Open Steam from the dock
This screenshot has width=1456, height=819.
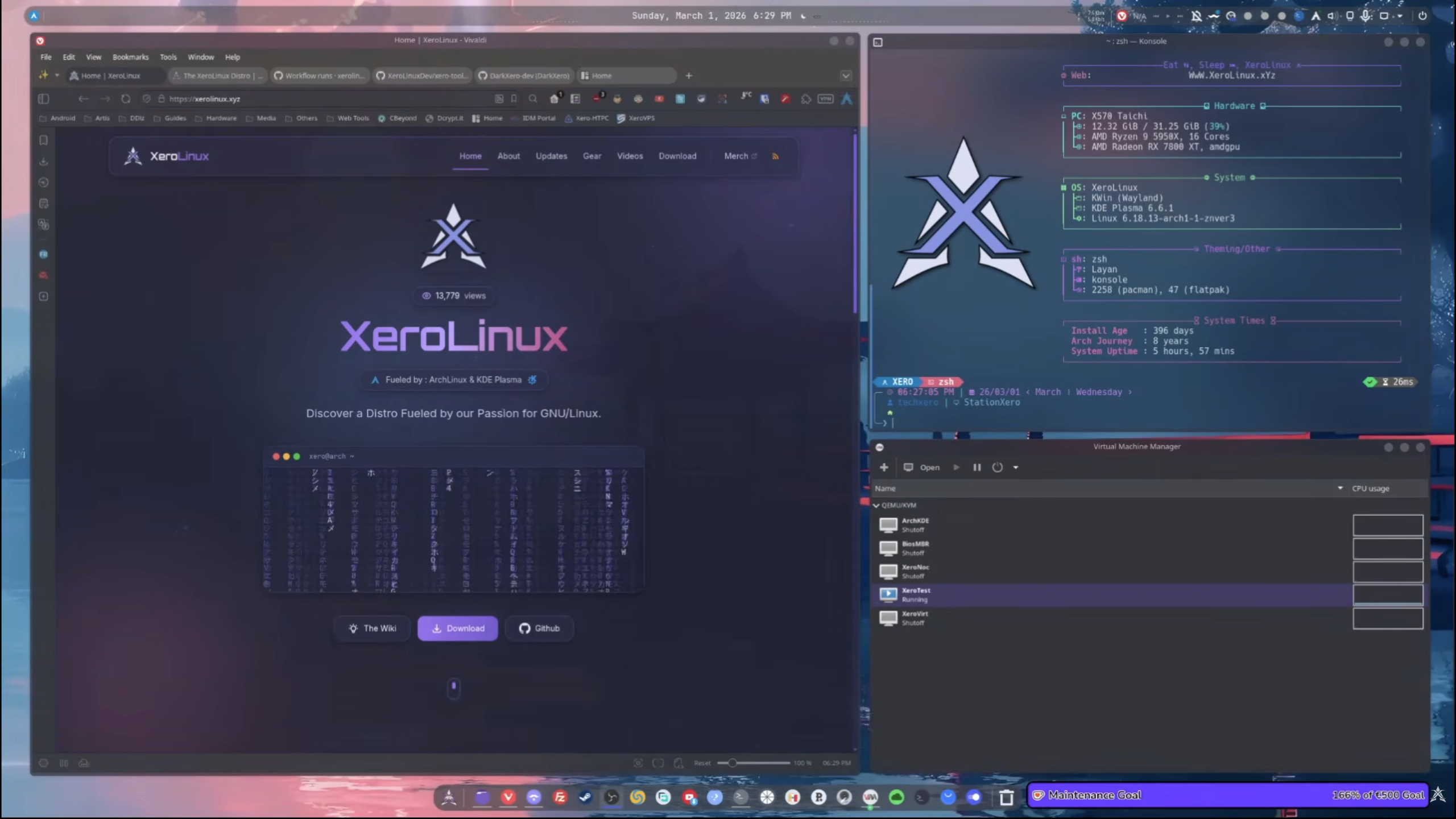point(586,798)
